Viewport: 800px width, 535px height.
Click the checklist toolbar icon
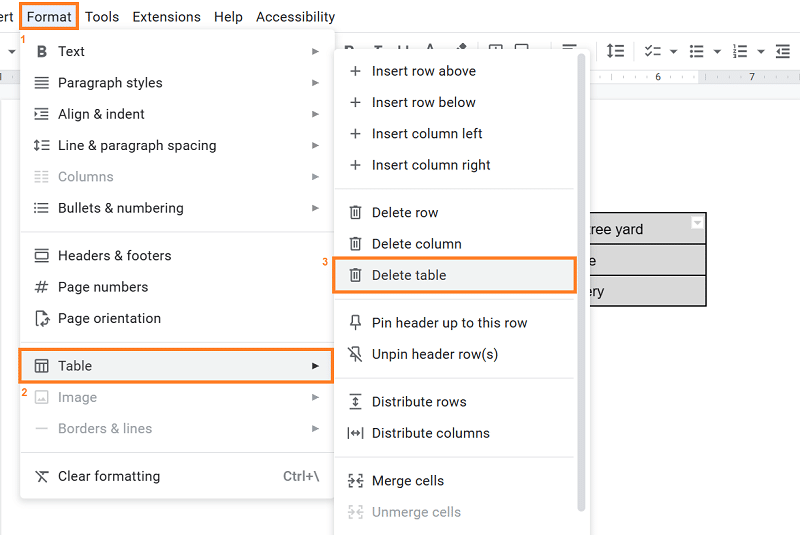[653, 51]
